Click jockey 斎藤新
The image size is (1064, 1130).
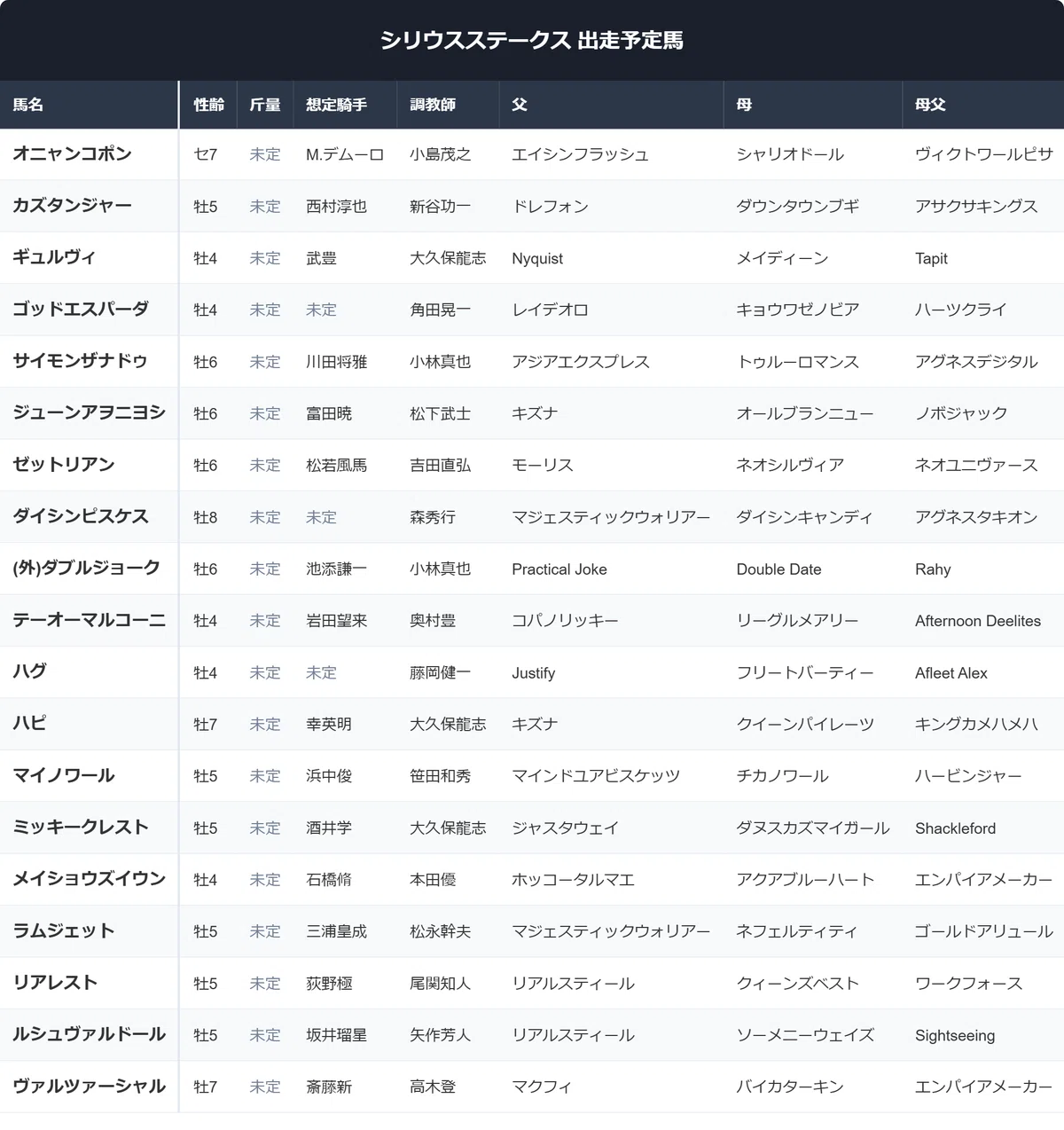(x=329, y=1087)
